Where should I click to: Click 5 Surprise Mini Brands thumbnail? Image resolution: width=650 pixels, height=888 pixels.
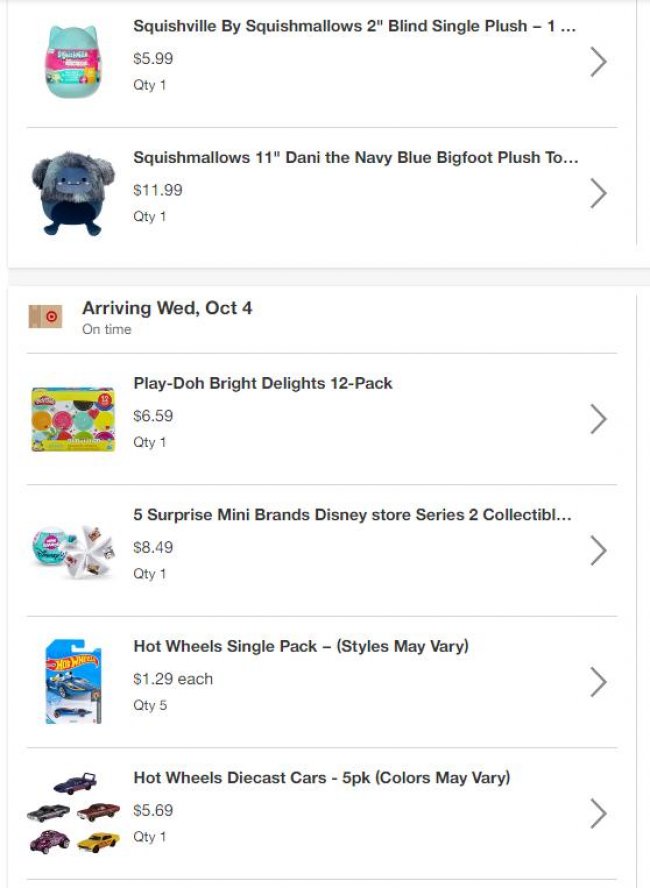[72, 550]
